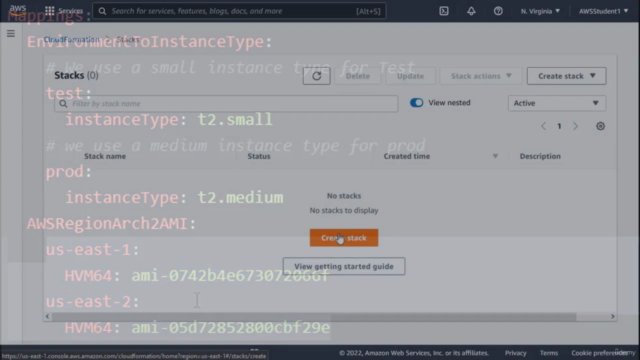The image size is (640, 360).
Task: Open the Privacy footer link
Action: point(516,353)
